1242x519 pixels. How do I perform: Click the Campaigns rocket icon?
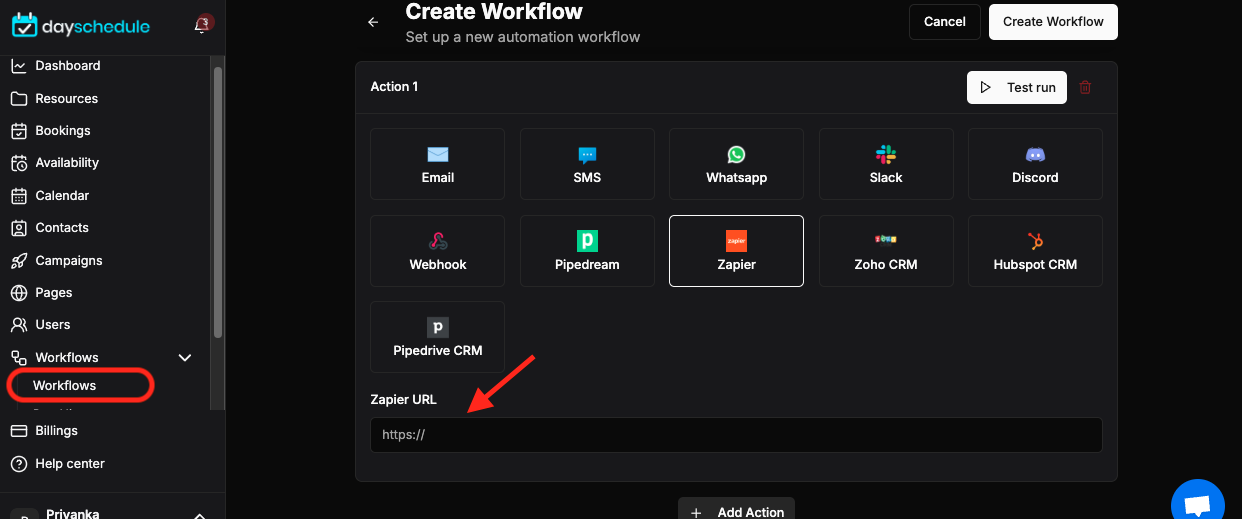click(x=18, y=261)
